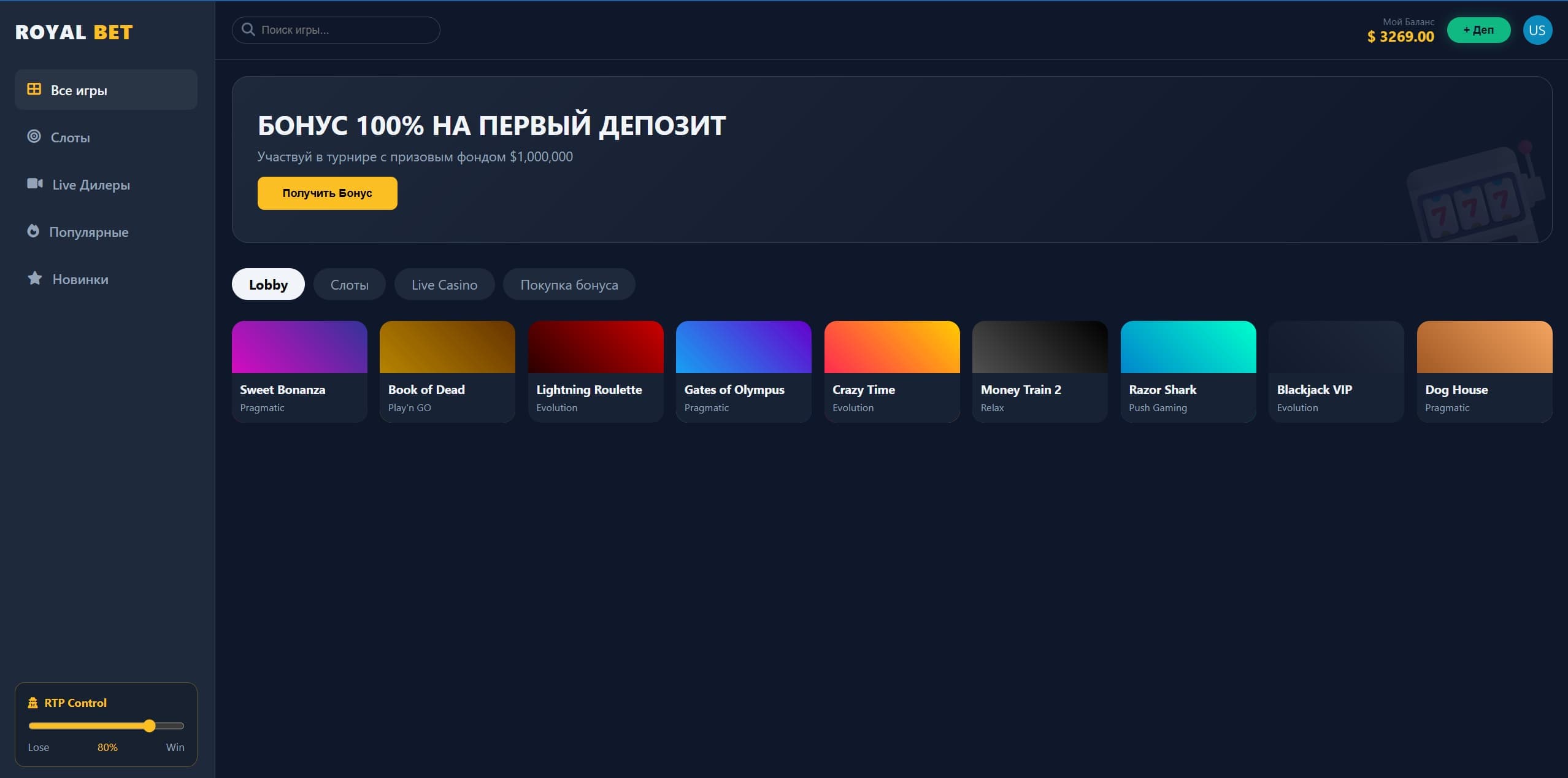
Task: Click the grid icon beside Все игры
Action: tap(34, 90)
